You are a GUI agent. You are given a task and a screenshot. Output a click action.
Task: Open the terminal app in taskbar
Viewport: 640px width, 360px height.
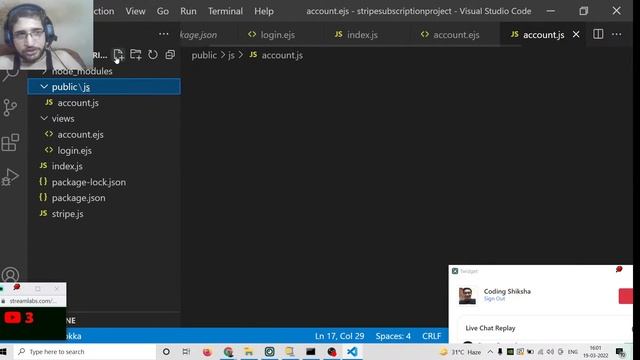click(x=311, y=351)
